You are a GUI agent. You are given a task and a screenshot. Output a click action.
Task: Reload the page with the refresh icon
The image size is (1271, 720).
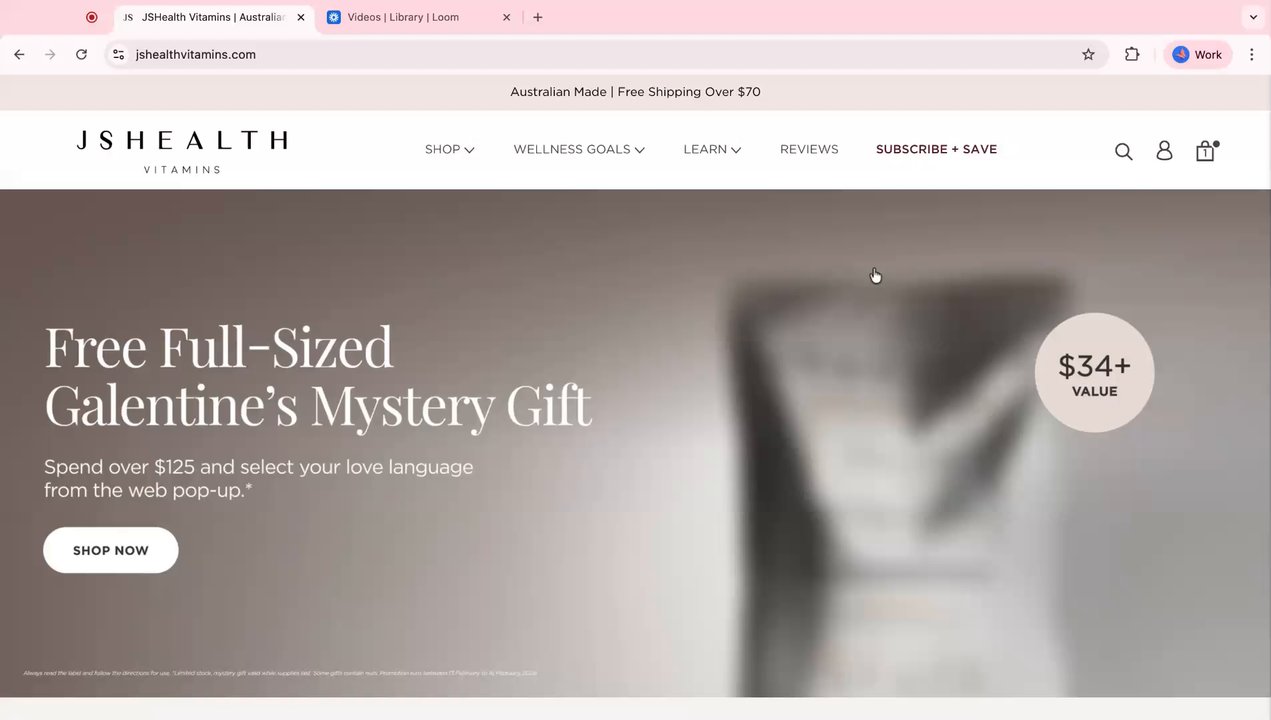pyautogui.click(x=81, y=55)
